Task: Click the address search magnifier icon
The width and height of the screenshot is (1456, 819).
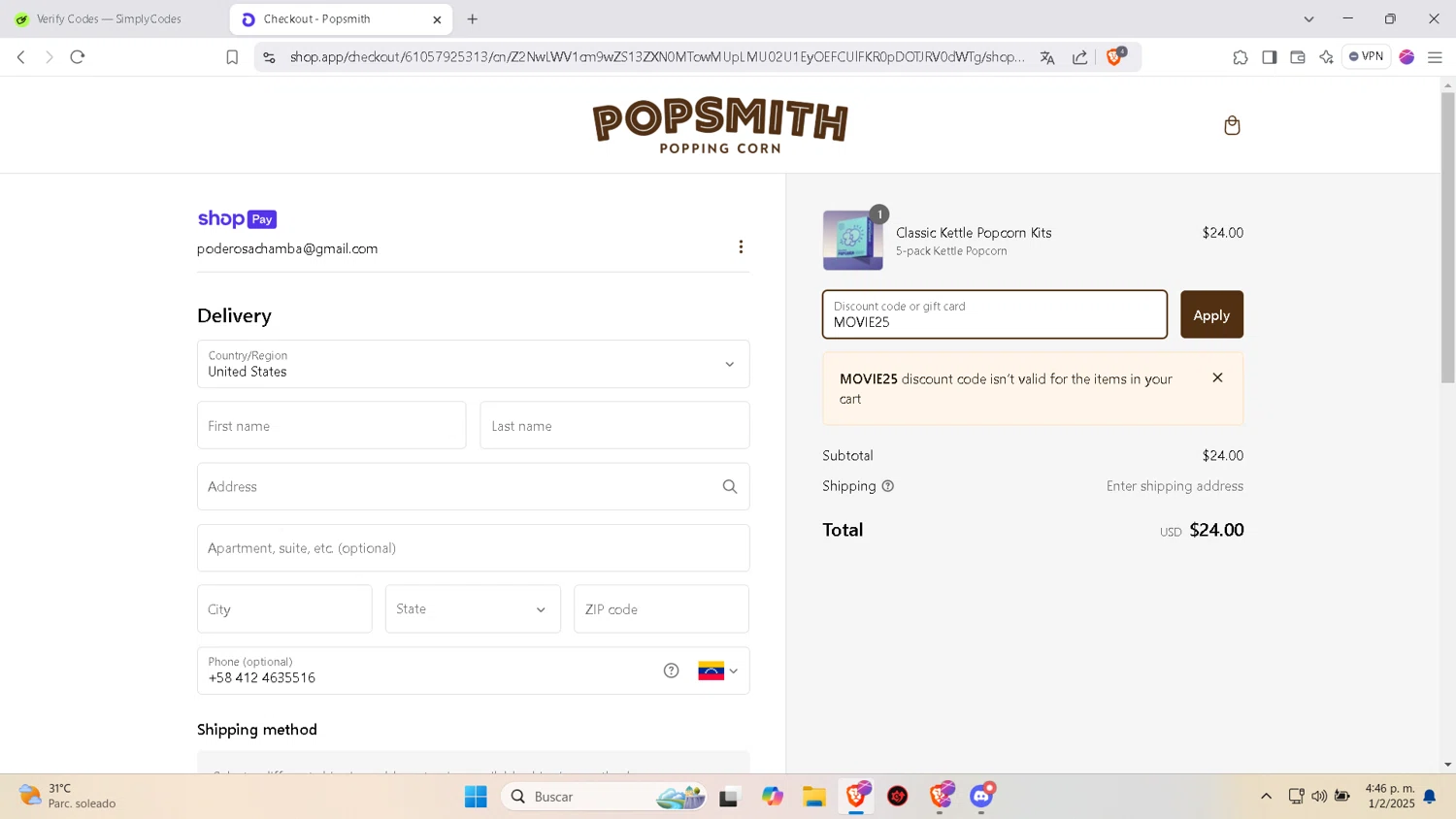Action: (730, 486)
